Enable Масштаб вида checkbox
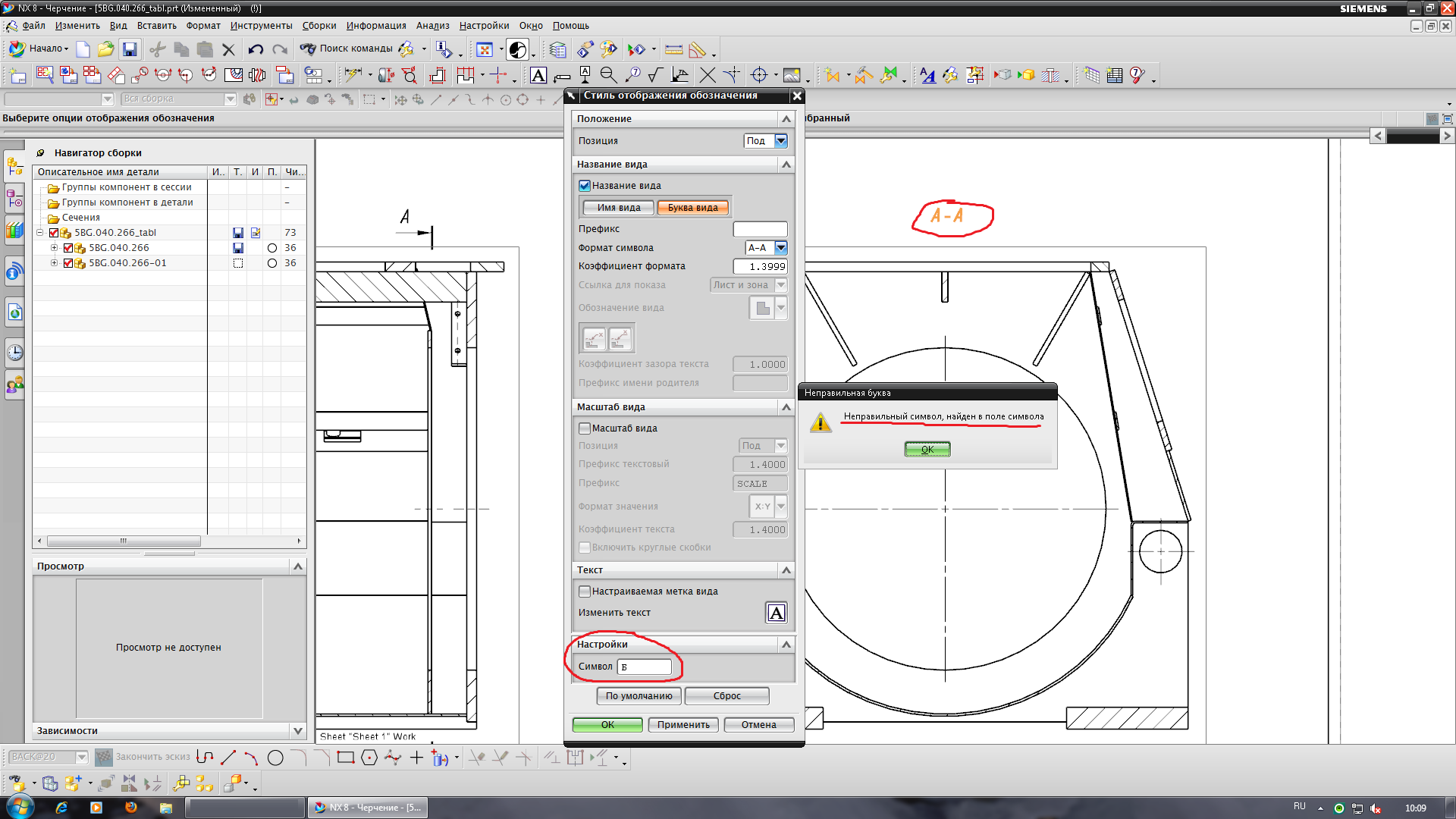1456x819 pixels. pyautogui.click(x=585, y=428)
